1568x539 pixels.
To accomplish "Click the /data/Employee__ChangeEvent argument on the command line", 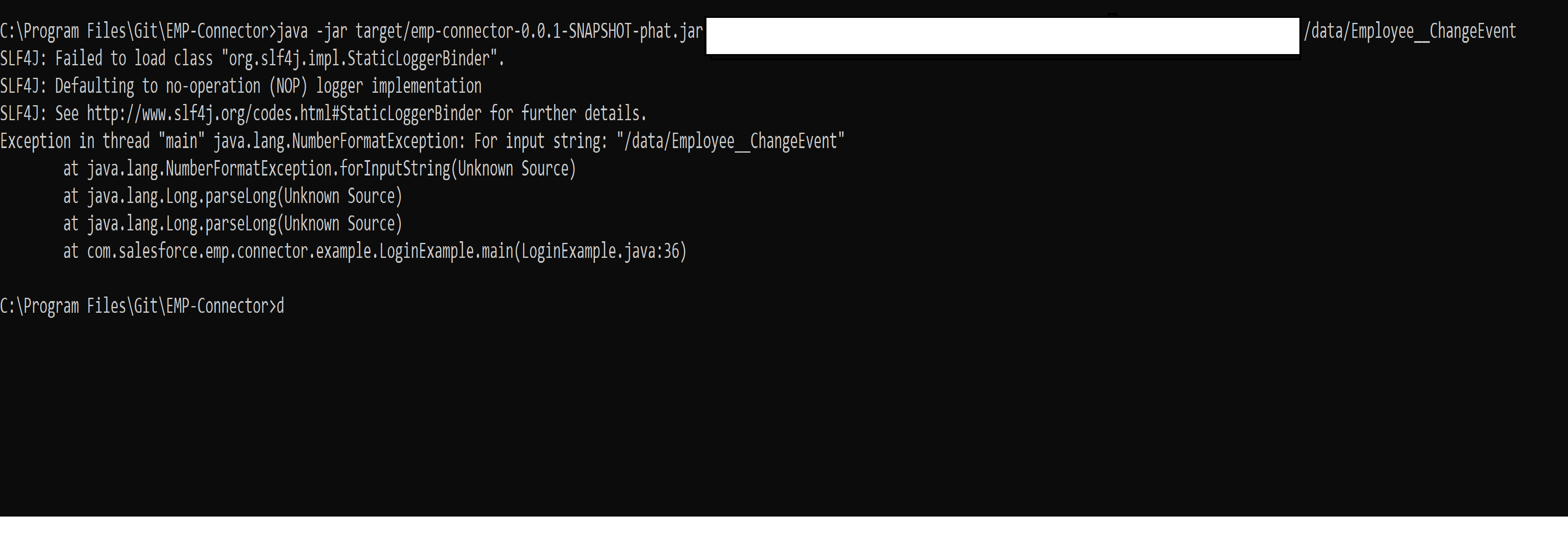I will point(1410,31).
